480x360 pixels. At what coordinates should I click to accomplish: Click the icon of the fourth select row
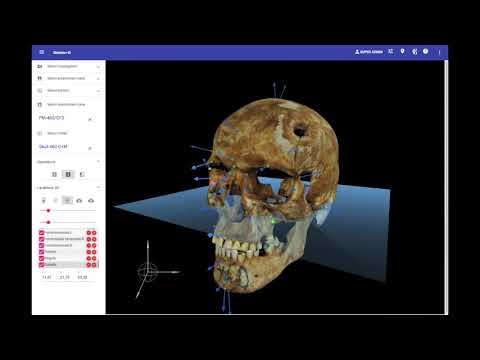(40, 105)
